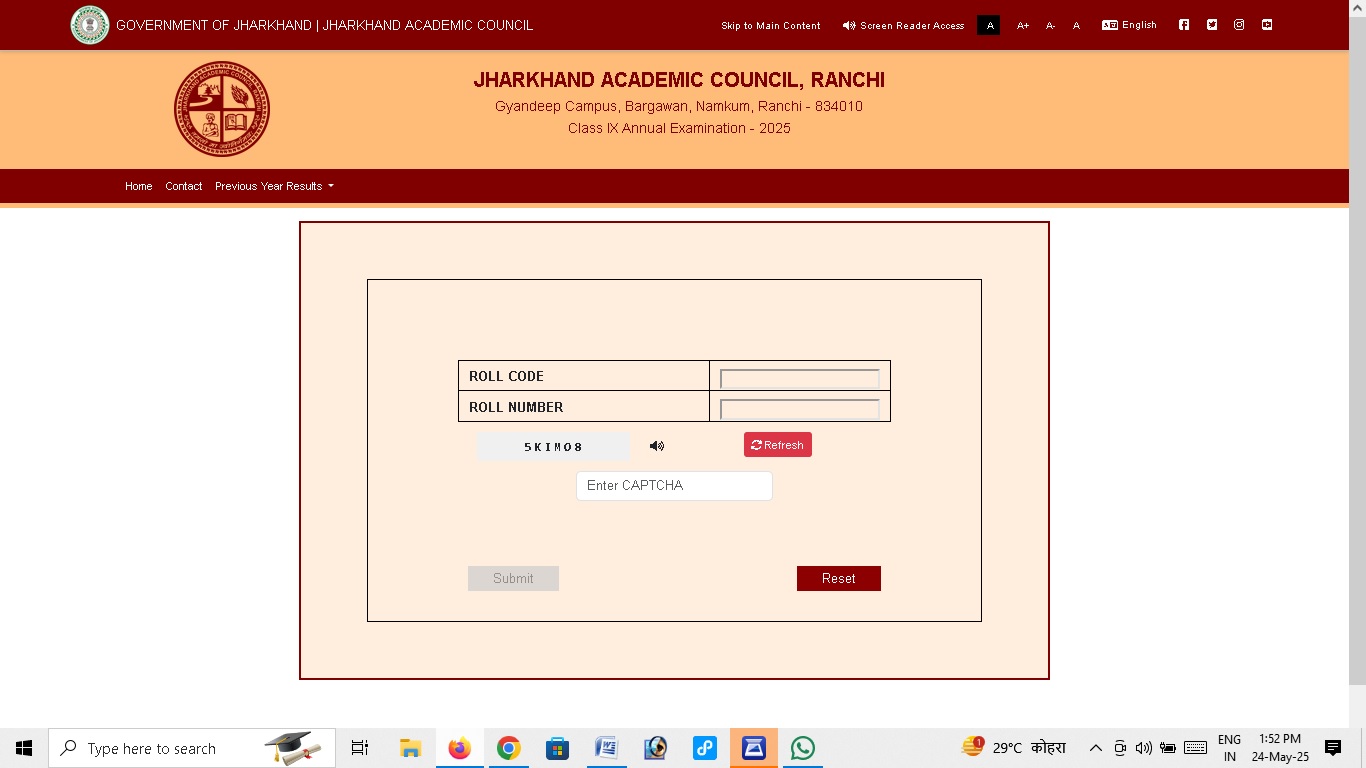The image size is (1366, 768).
Task: Show hidden system tray icons
Action: point(1096,748)
